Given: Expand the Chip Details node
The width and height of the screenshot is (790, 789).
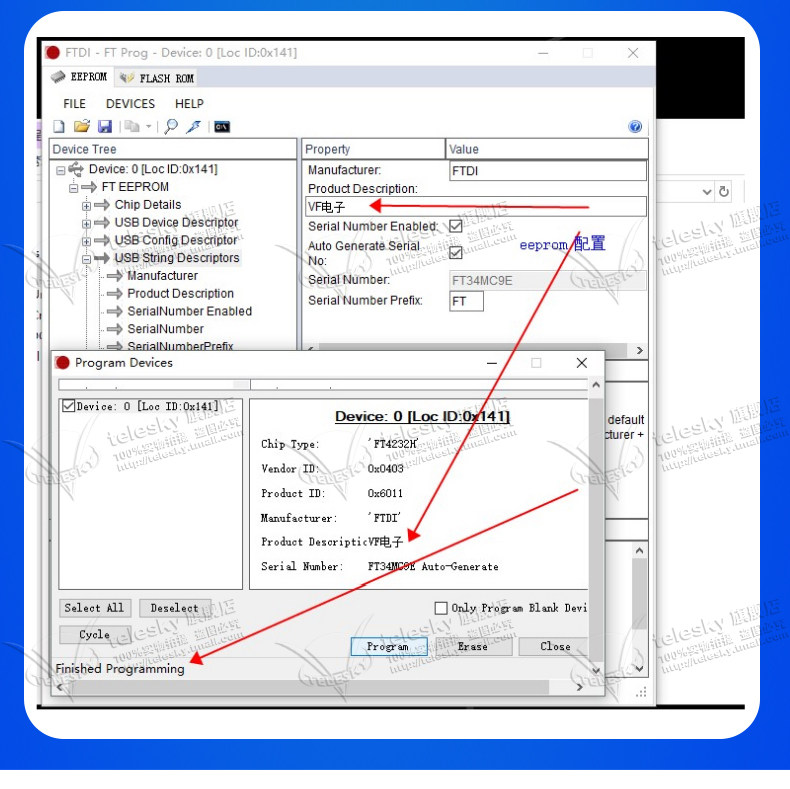Looking at the screenshot, I should pyautogui.click(x=86, y=206).
